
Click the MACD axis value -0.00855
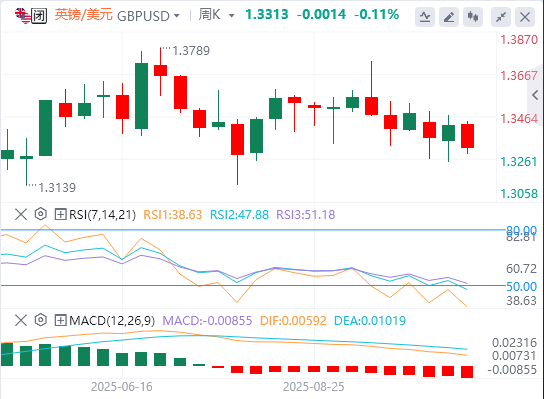(512, 370)
